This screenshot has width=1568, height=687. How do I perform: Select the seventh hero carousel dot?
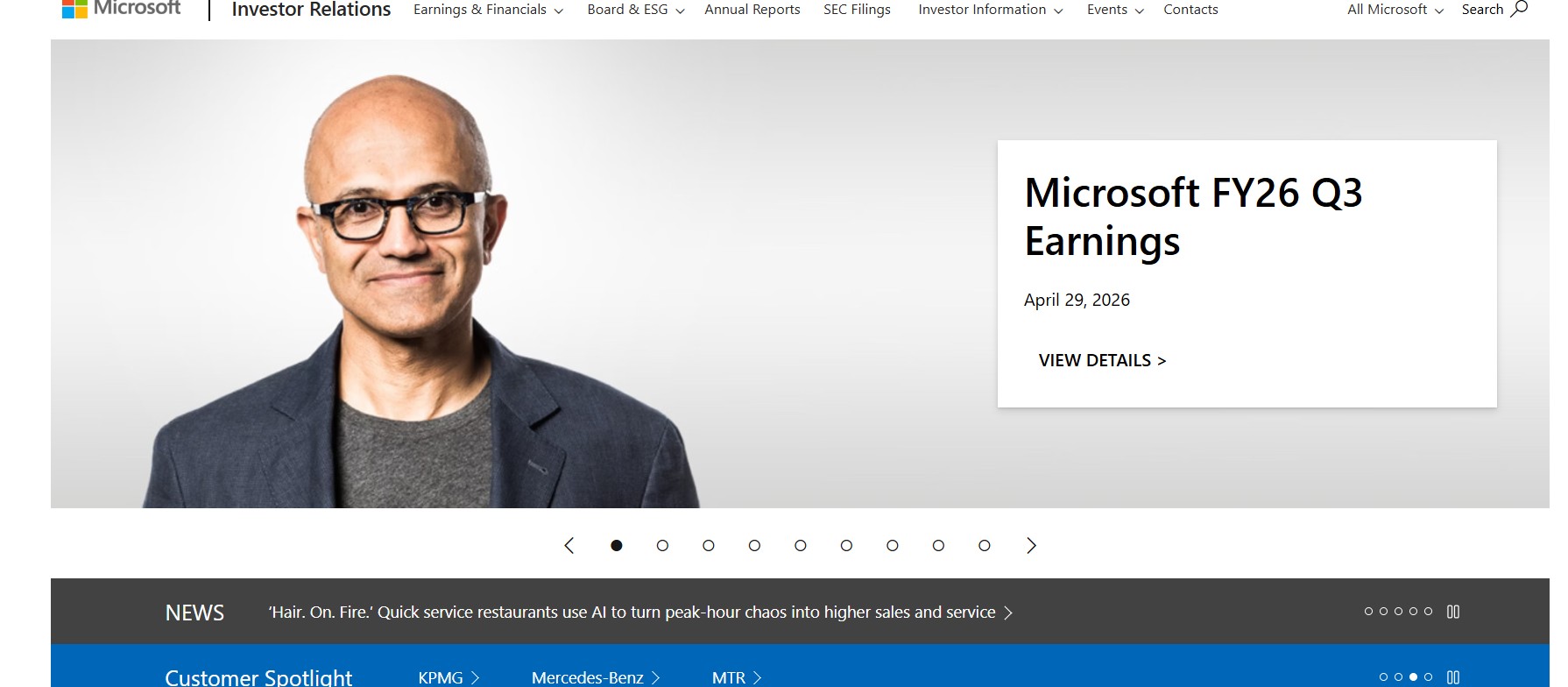coord(893,545)
